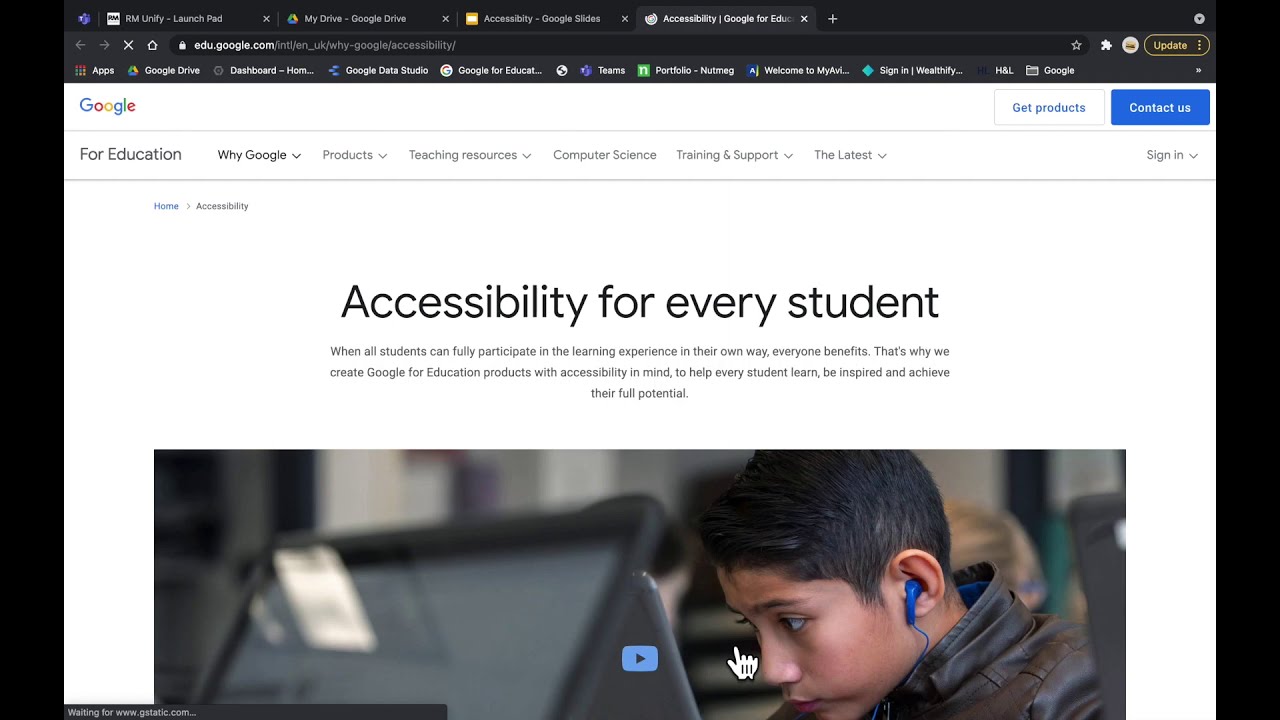The image size is (1280, 720).
Task: Click the browser forward arrow
Action: [x=104, y=45]
